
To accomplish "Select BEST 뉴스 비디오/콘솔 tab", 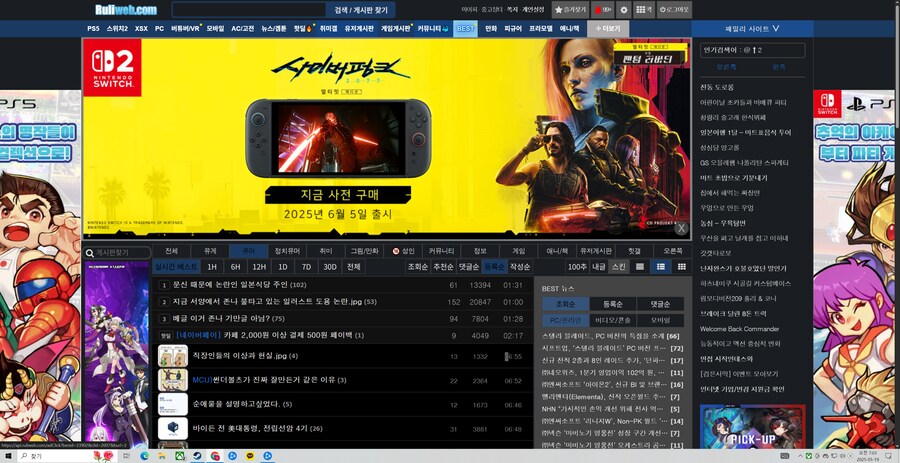I will pos(614,320).
